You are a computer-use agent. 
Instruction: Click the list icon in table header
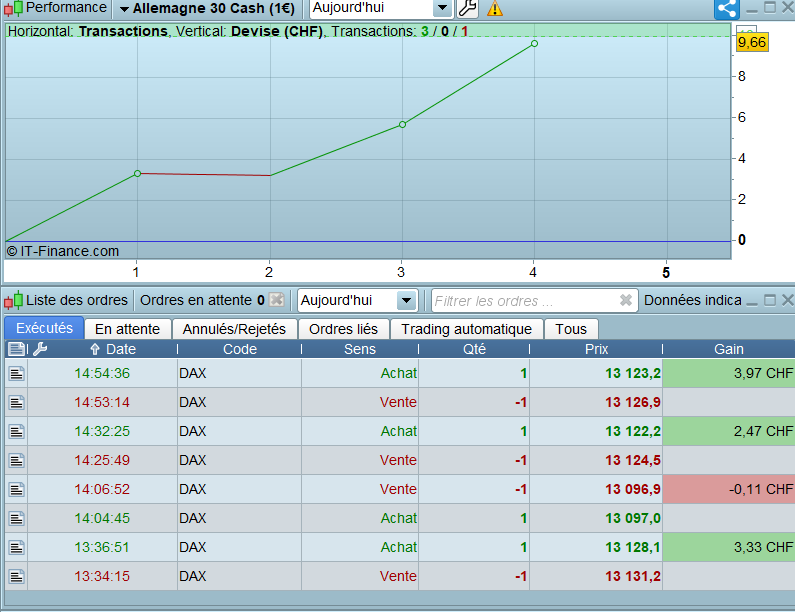click(16, 349)
